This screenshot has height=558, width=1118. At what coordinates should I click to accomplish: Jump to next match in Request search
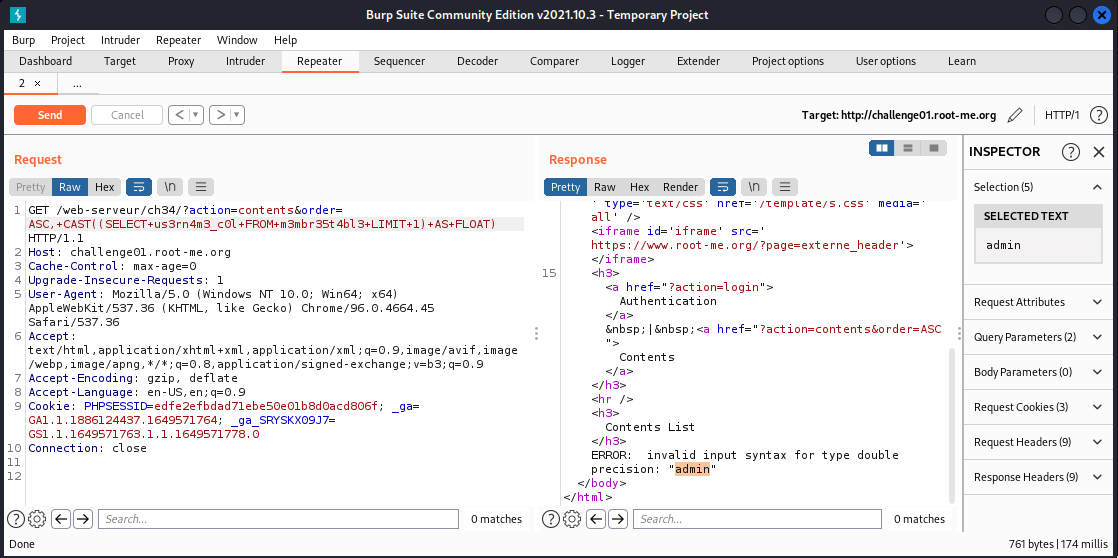(x=83, y=519)
